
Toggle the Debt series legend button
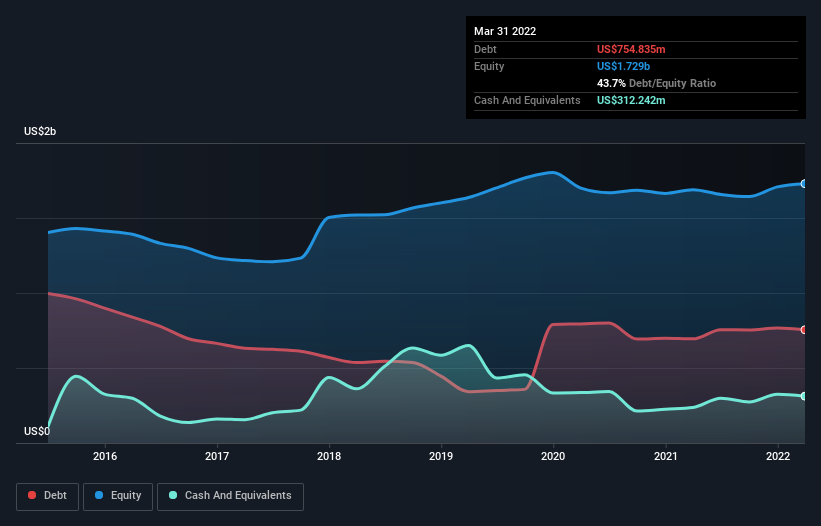[48, 496]
